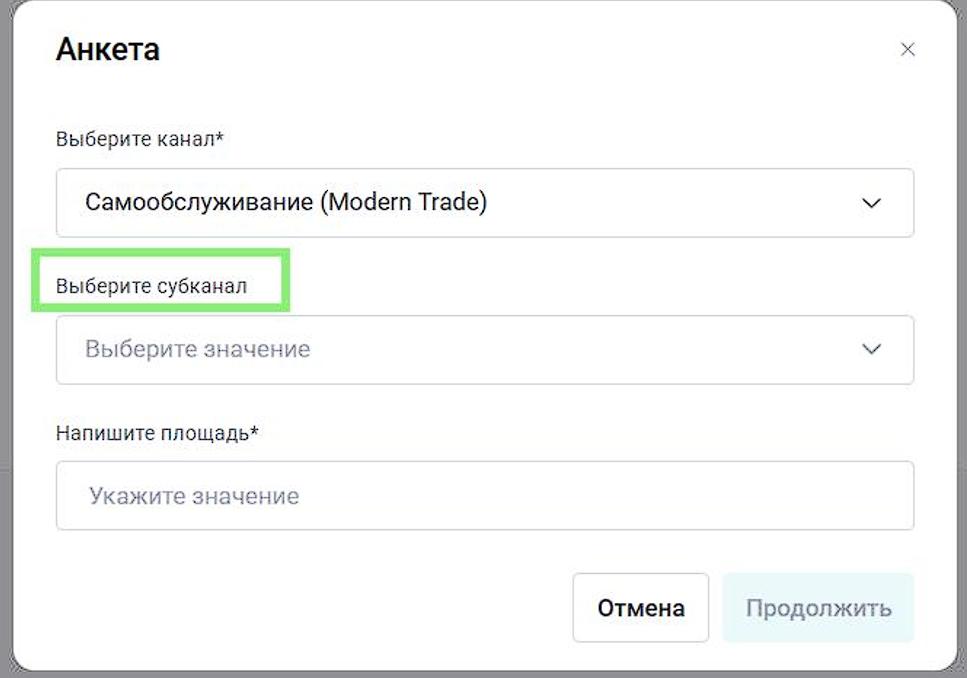This screenshot has height=678, width=967.
Task: Close the Анкета dialog with the X icon
Action: [x=907, y=50]
